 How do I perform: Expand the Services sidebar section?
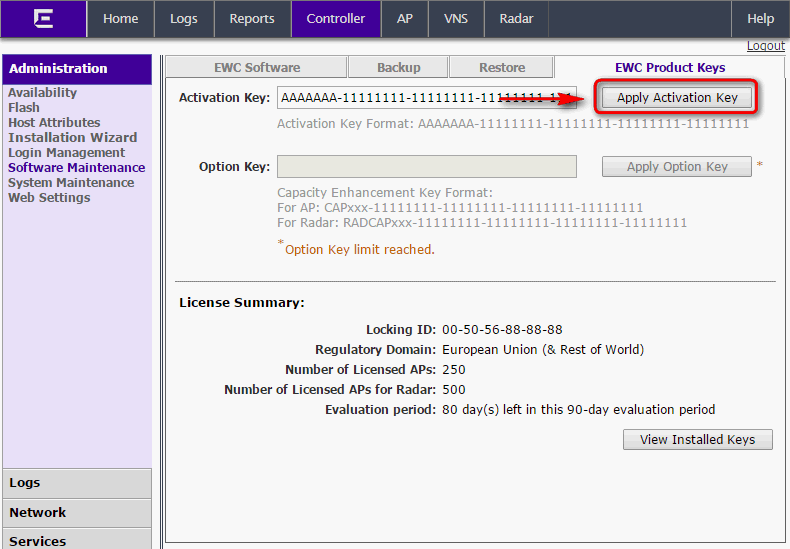click(77, 539)
